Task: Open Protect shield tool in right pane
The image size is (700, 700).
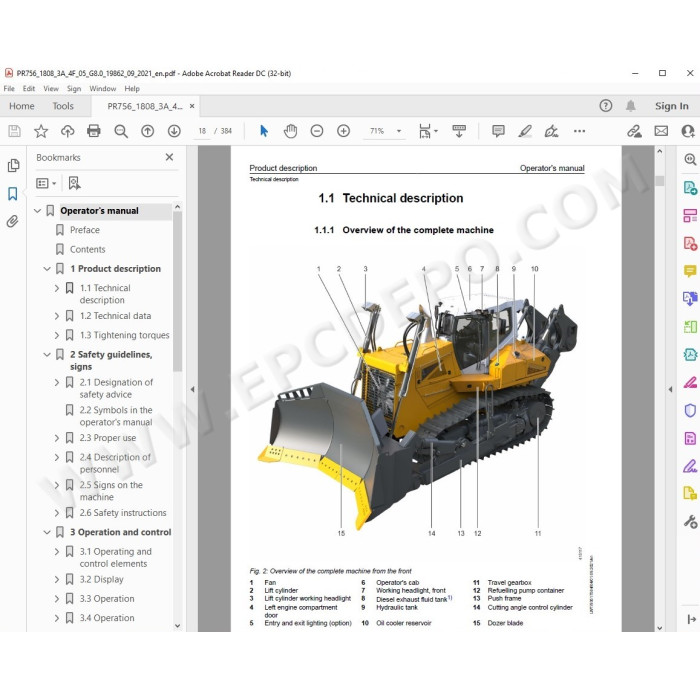Action: (x=690, y=410)
